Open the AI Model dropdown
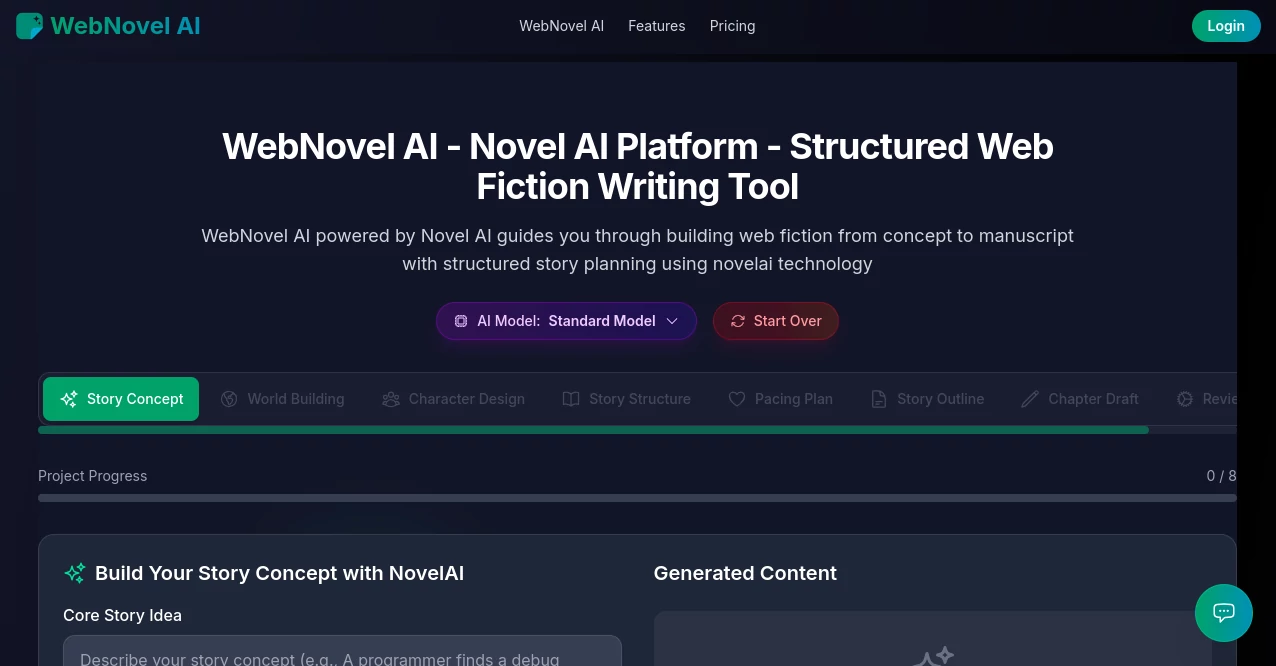 566,321
